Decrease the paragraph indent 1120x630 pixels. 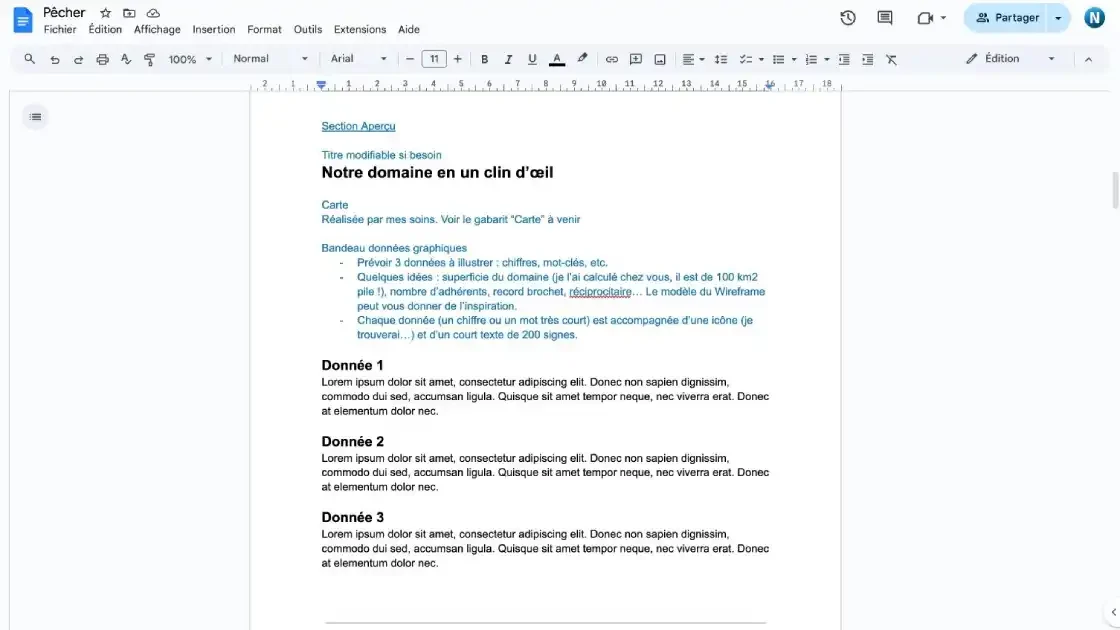click(x=844, y=59)
